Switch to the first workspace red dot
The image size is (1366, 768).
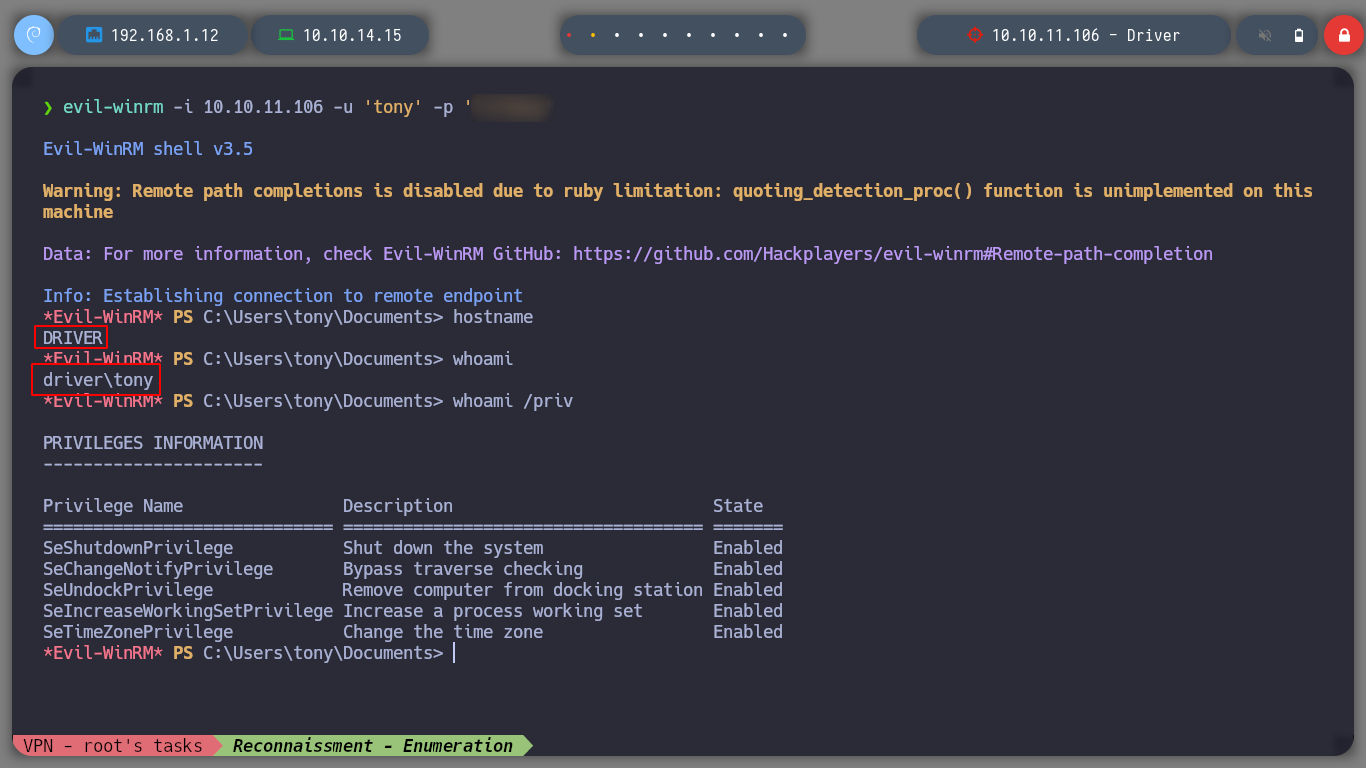pos(569,35)
